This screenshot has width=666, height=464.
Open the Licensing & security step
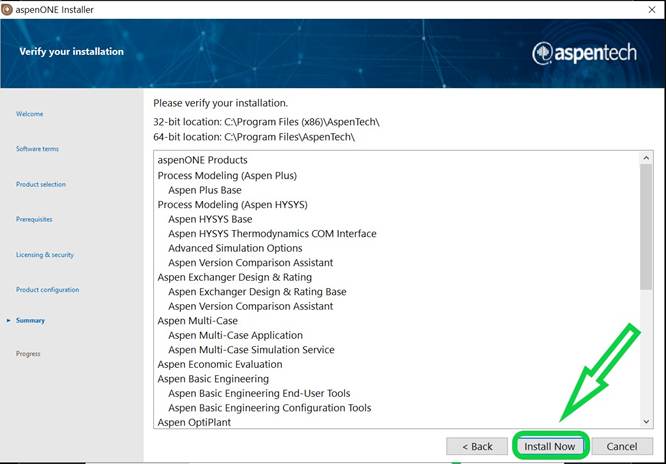pyautogui.click(x=45, y=255)
